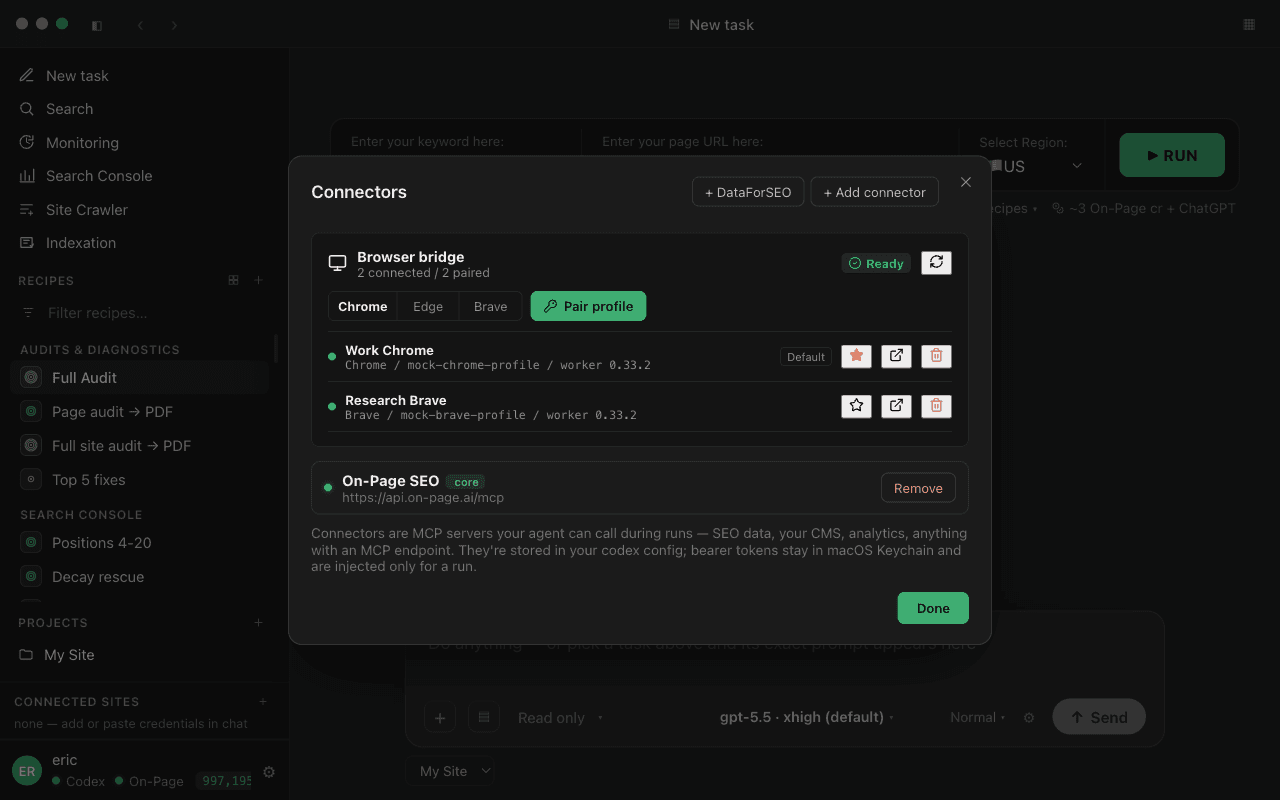Click the list icon in composer
This screenshot has width=1280, height=800.
click(x=484, y=717)
